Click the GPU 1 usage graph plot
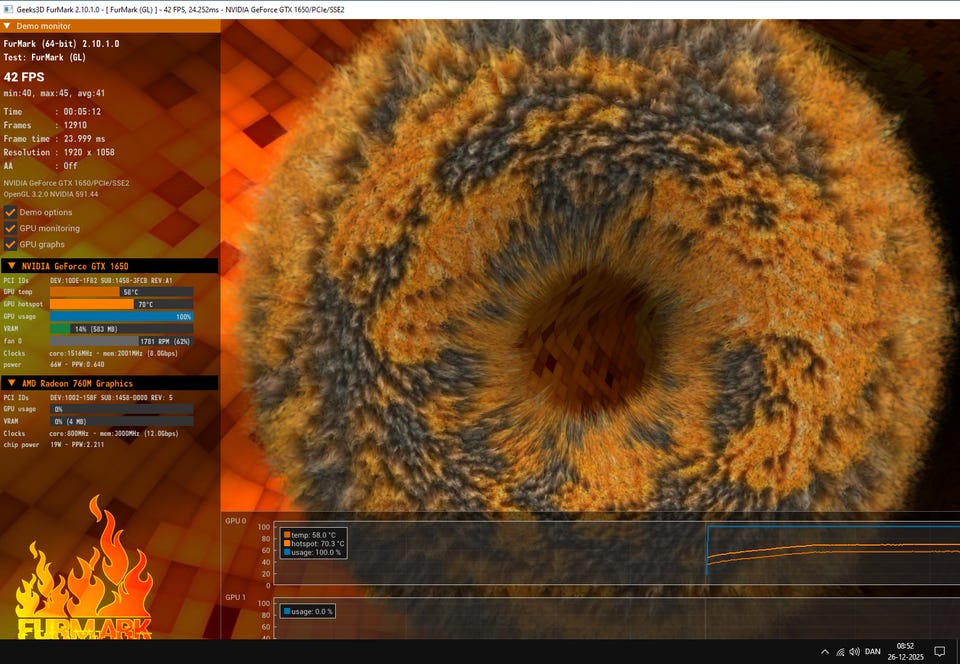Image resolution: width=960 pixels, height=664 pixels. tap(617, 619)
